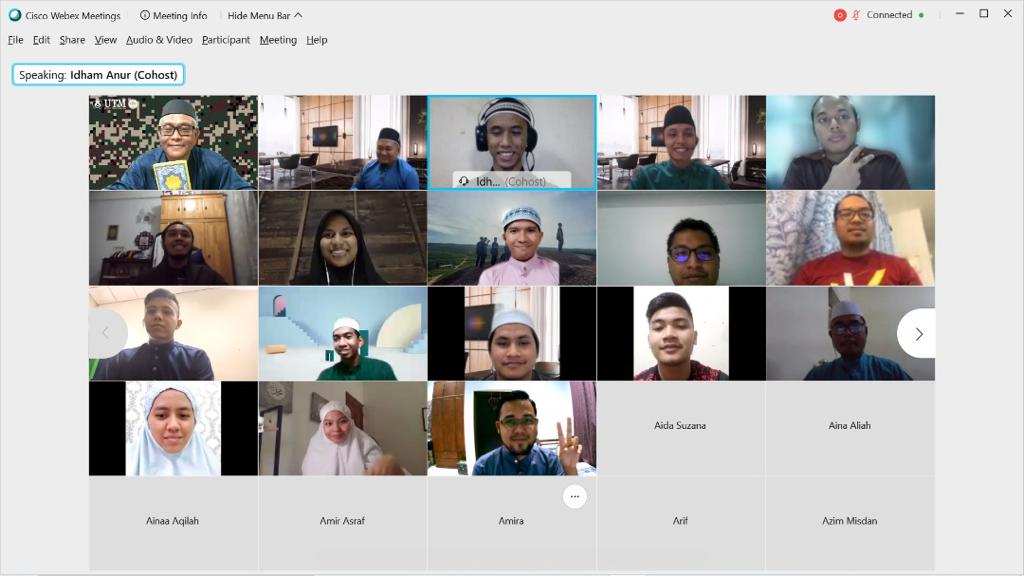Click the red recording indicator icon
Image resolution: width=1024 pixels, height=576 pixels.
click(x=840, y=15)
